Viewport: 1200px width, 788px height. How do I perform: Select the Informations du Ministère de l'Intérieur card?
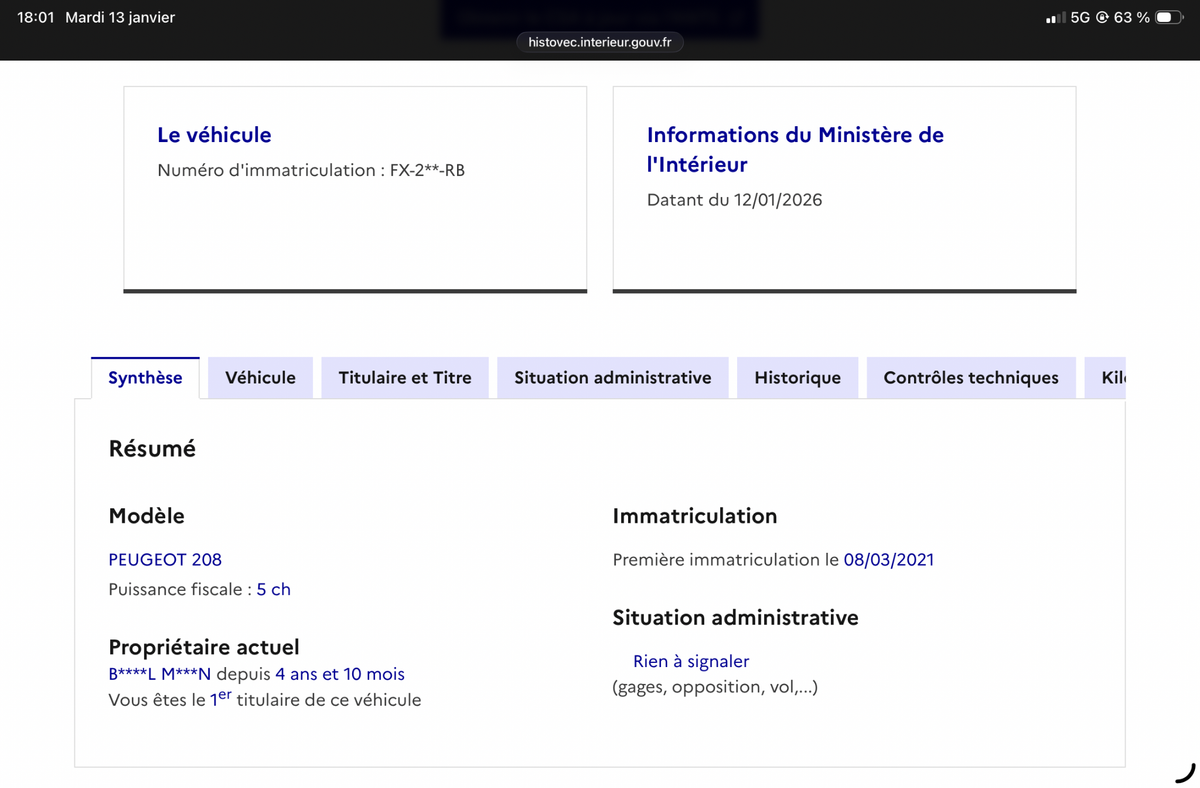point(844,189)
